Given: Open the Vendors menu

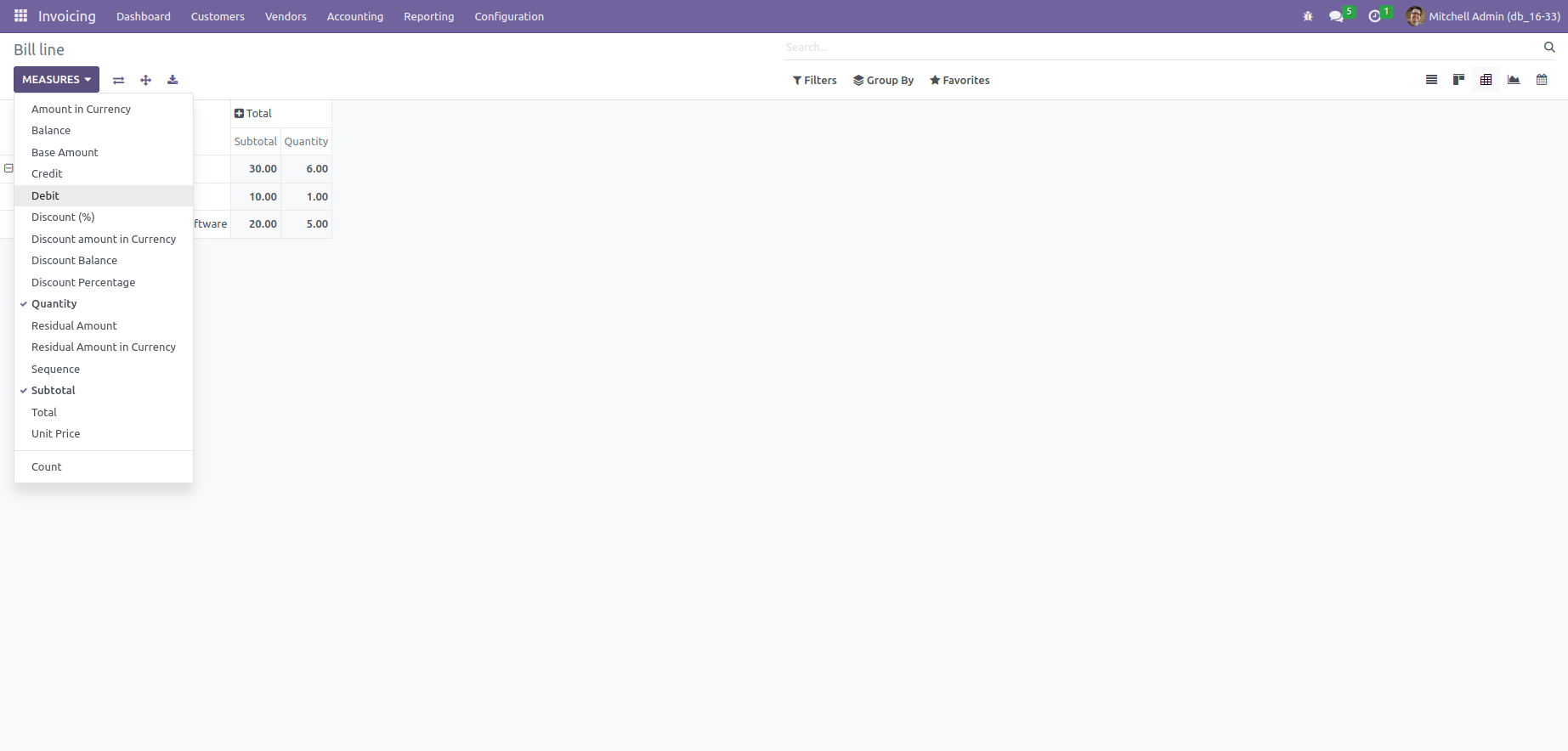Looking at the screenshot, I should (x=286, y=16).
